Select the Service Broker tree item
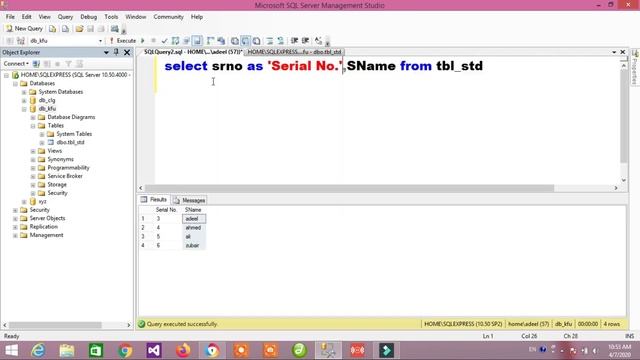This screenshot has width=640, height=360. coord(65,176)
